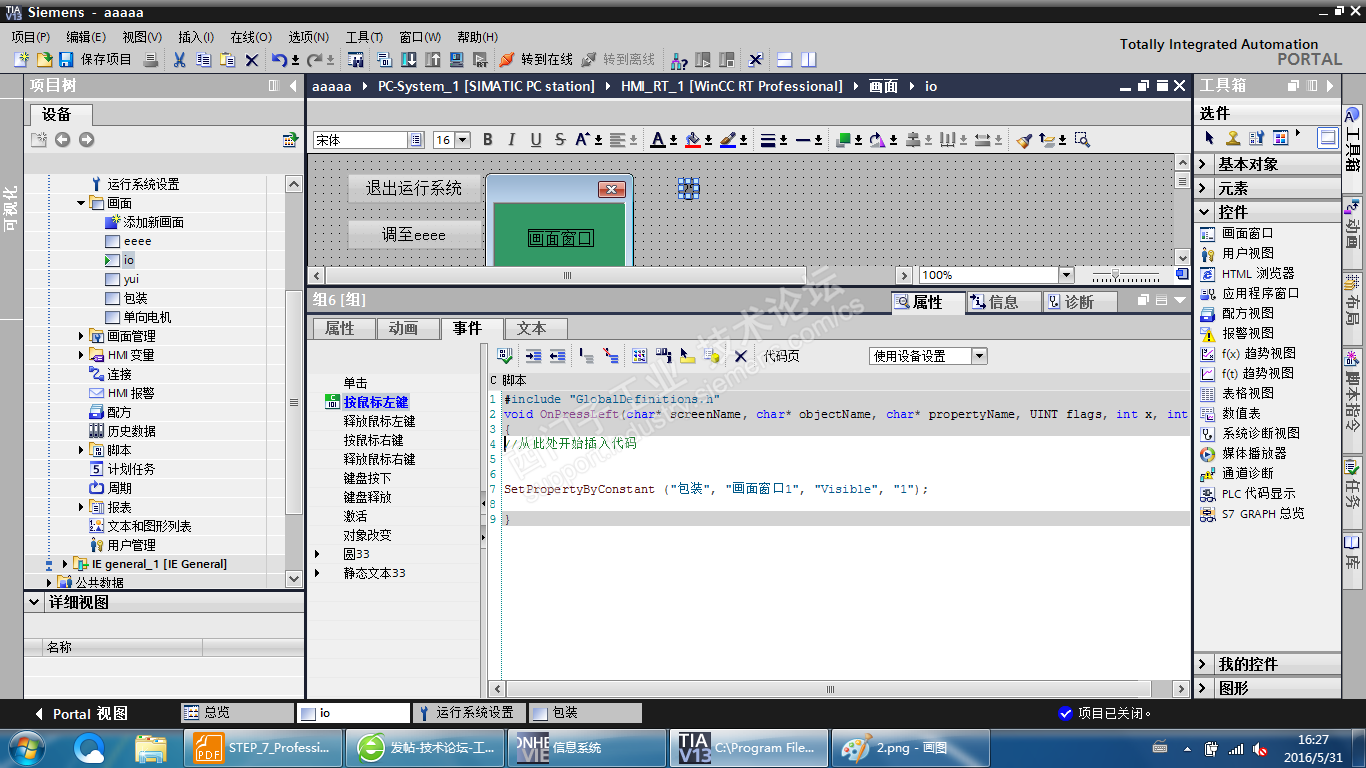The image size is (1366, 768).
Task: Expand the 圆33 entry in the event list
Action: tap(318, 554)
